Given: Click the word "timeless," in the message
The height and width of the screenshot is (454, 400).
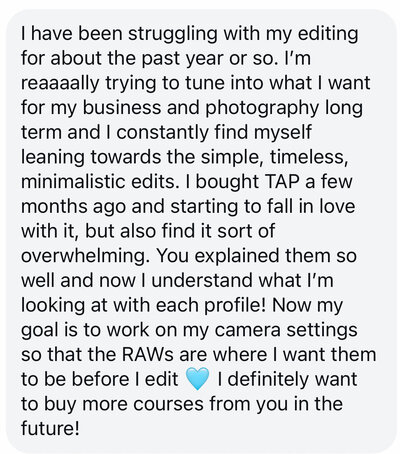Looking at the screenshot, I should coord(309,157).
